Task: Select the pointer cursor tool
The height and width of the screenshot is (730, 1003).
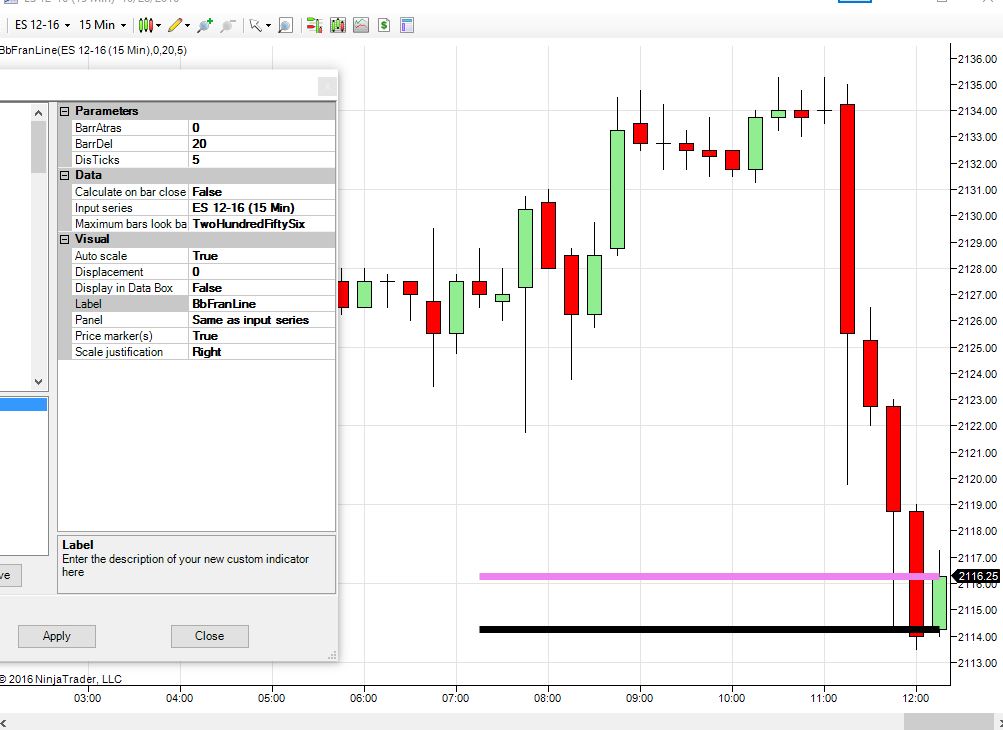Action: (256, 25)
